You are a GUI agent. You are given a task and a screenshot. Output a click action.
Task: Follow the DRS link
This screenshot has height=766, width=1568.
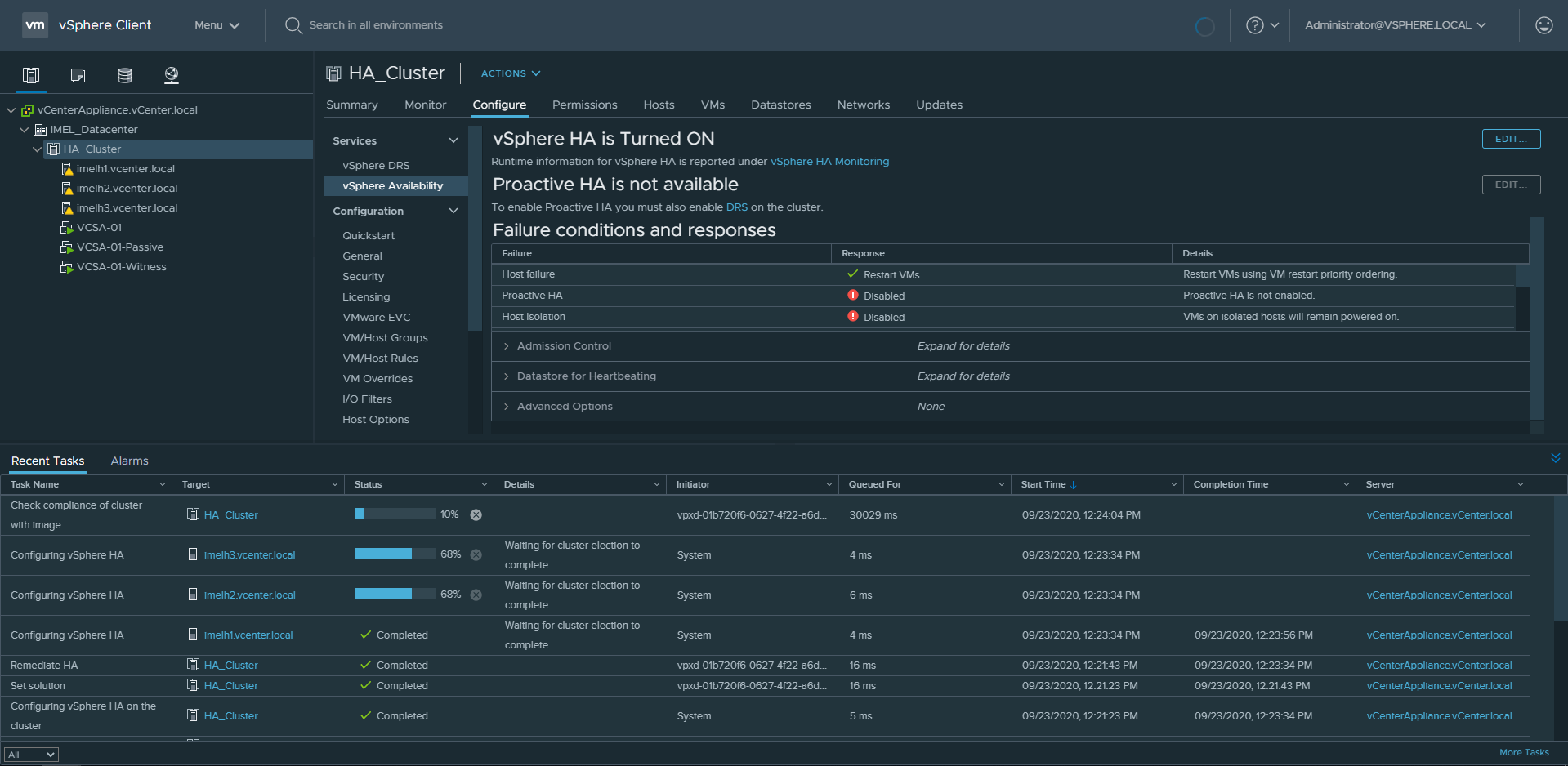[736, 207]
